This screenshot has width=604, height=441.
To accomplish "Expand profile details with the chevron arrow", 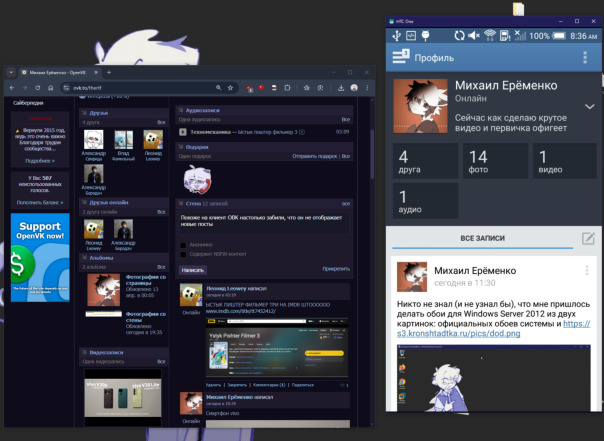I will [x=590, y=106].
